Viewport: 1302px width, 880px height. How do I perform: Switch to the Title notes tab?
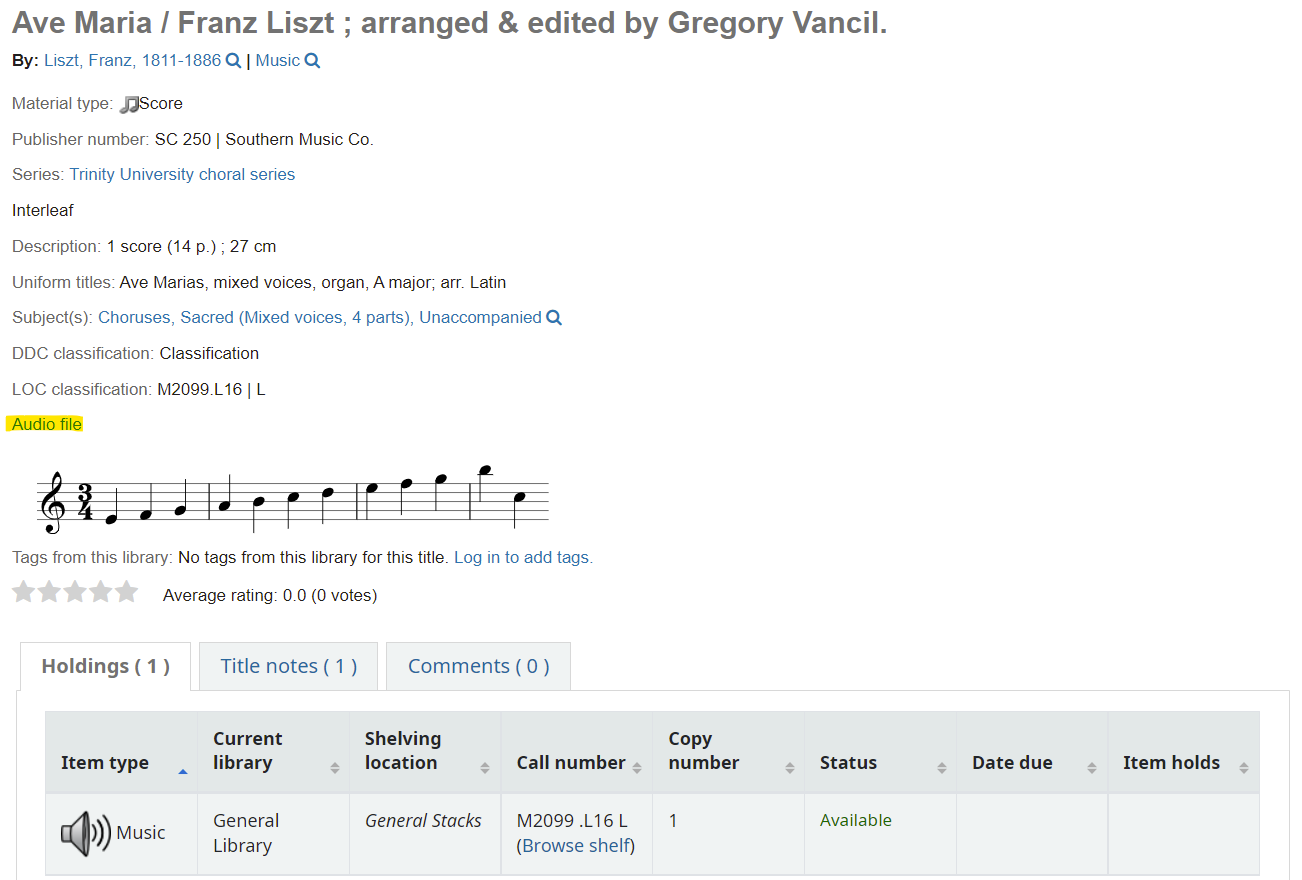(x=289, y=666)
